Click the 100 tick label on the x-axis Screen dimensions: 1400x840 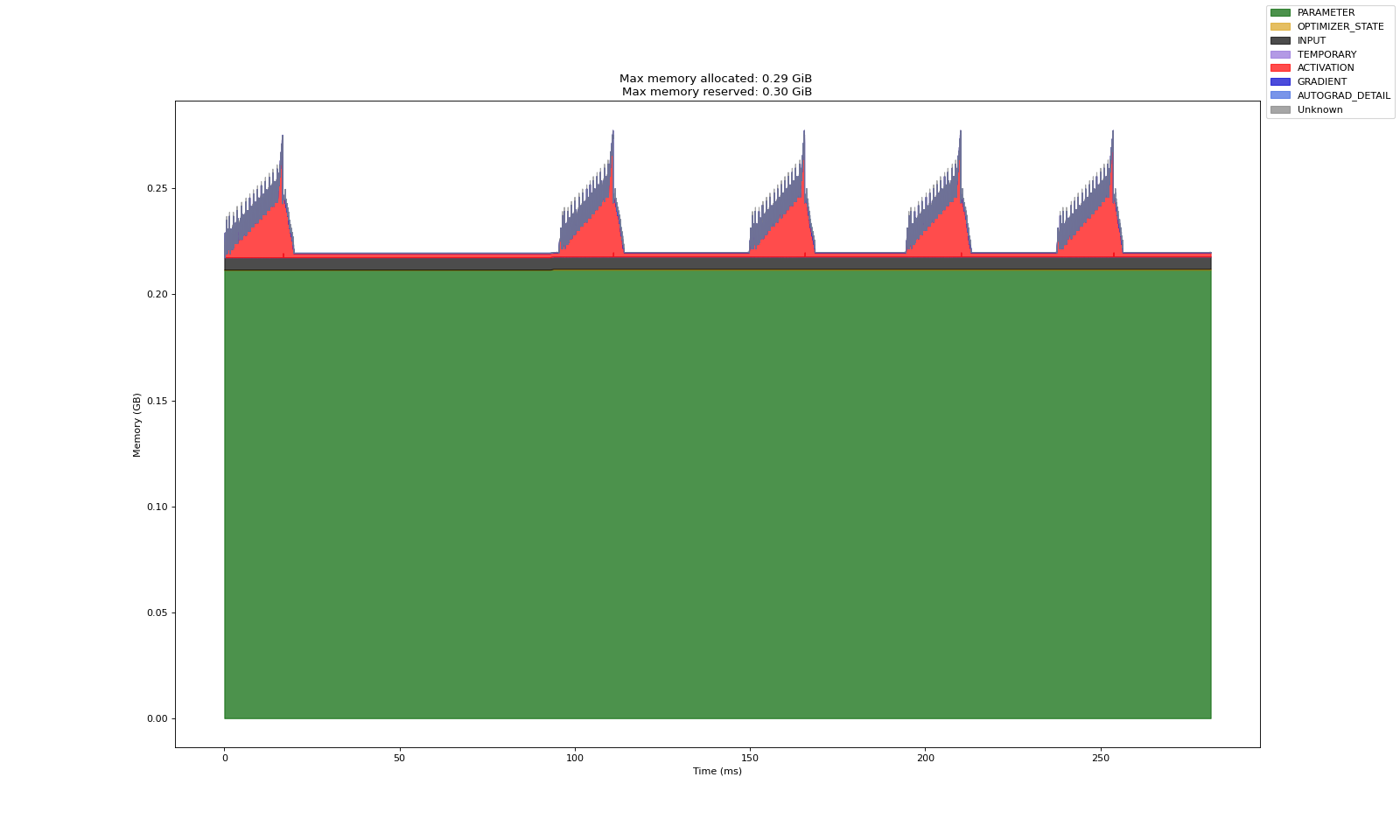(575, 758)
